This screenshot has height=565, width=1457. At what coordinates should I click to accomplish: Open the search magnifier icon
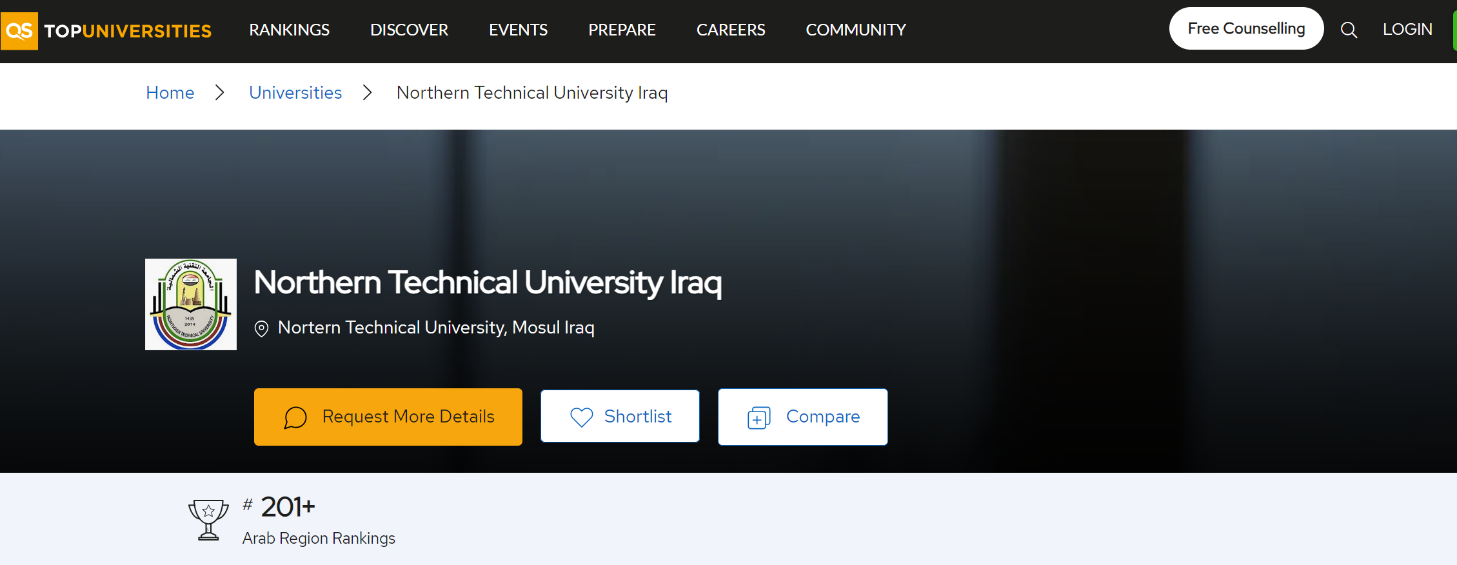tap(1349, 30)
